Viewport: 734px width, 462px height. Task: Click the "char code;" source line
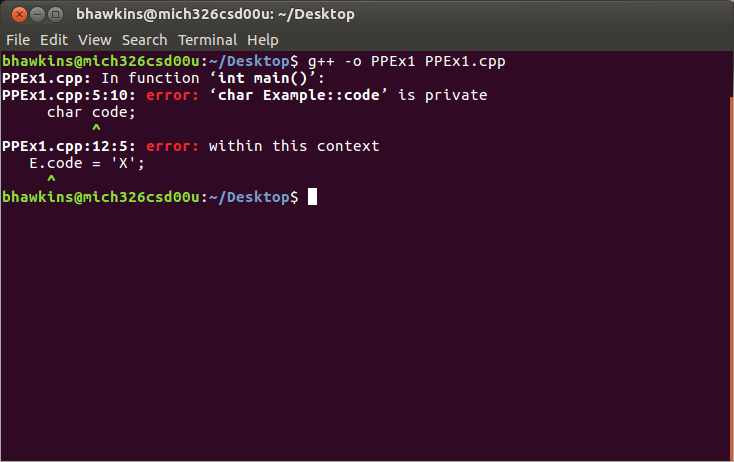(91, 112)
